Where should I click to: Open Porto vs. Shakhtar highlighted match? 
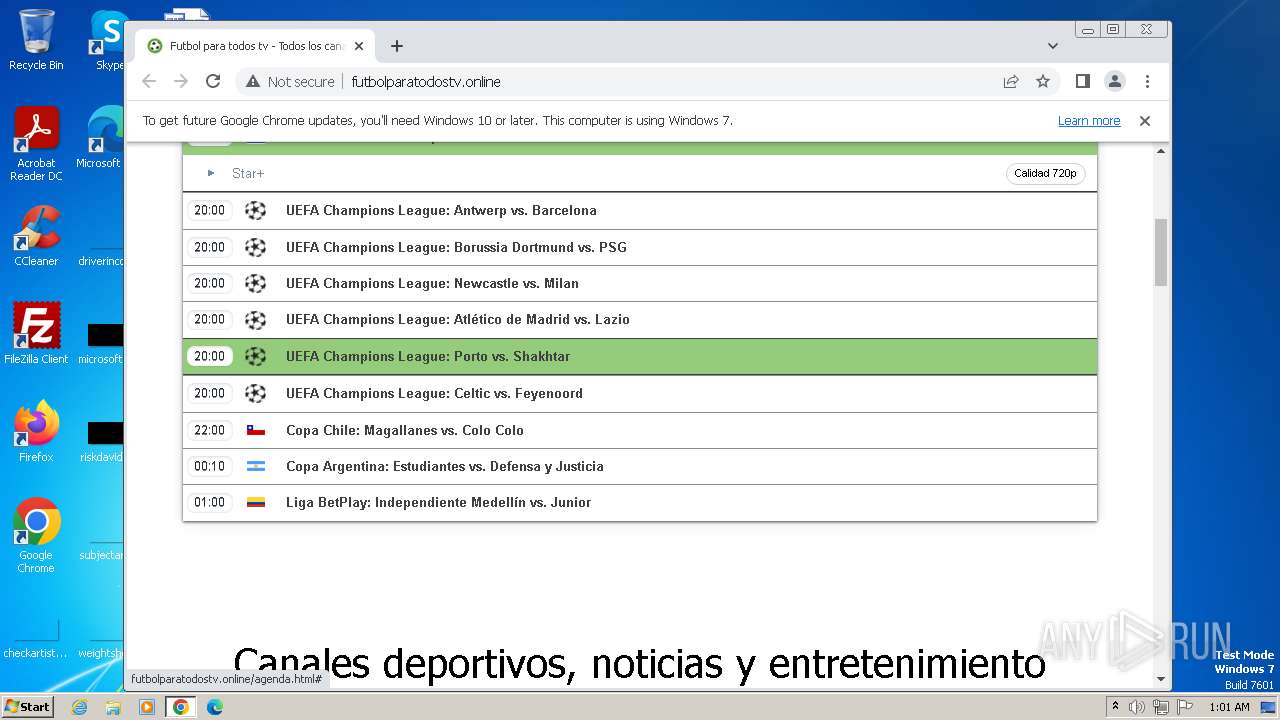[640, 356]
